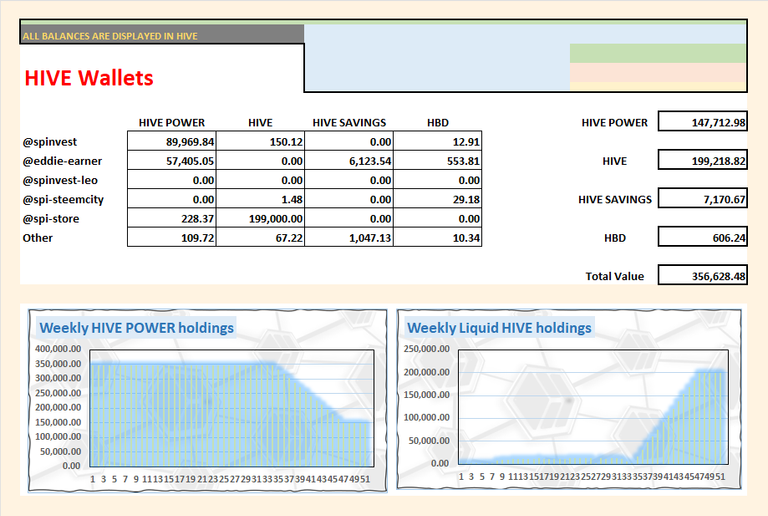Click the HBD column header in table

tap(437, 122)
